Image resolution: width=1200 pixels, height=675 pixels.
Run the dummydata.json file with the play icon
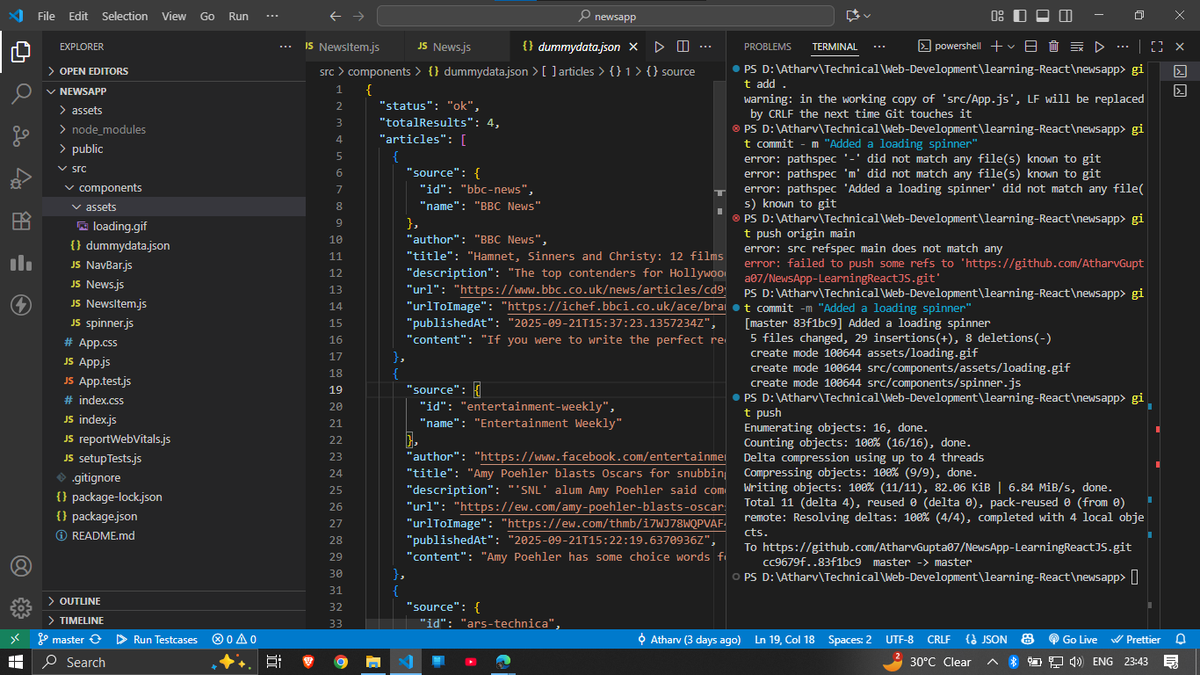[x=657, y=45]
